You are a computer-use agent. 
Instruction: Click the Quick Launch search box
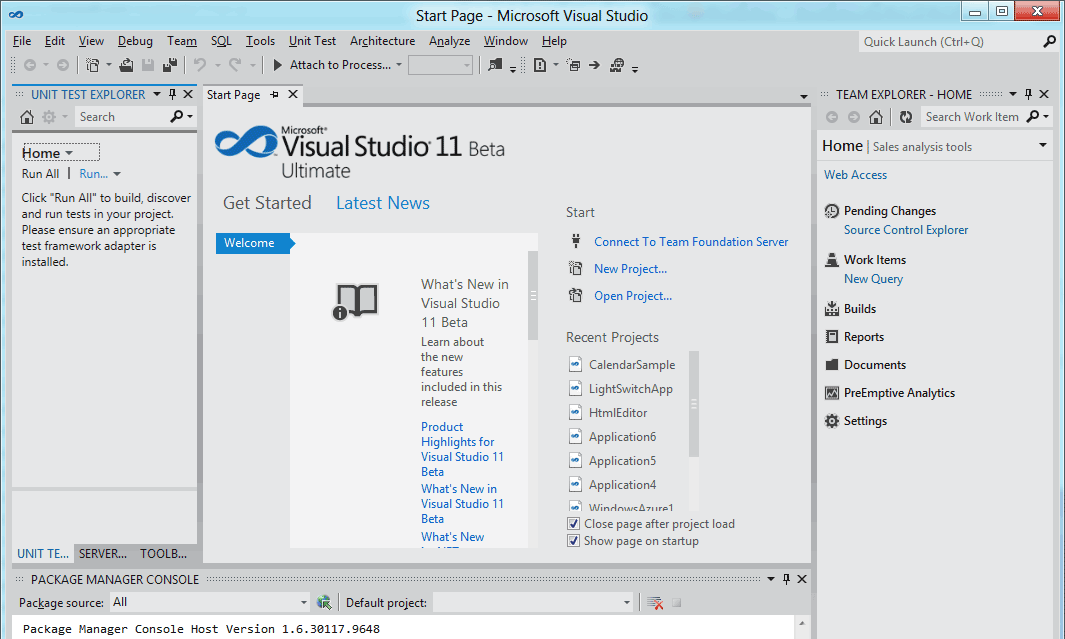point(948,42)
